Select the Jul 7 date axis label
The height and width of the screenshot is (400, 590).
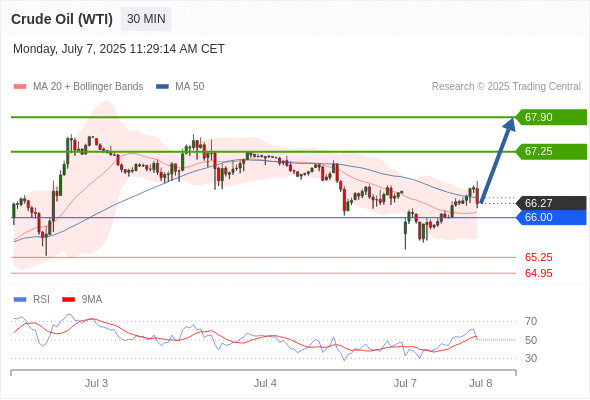[x=405, y=383]
